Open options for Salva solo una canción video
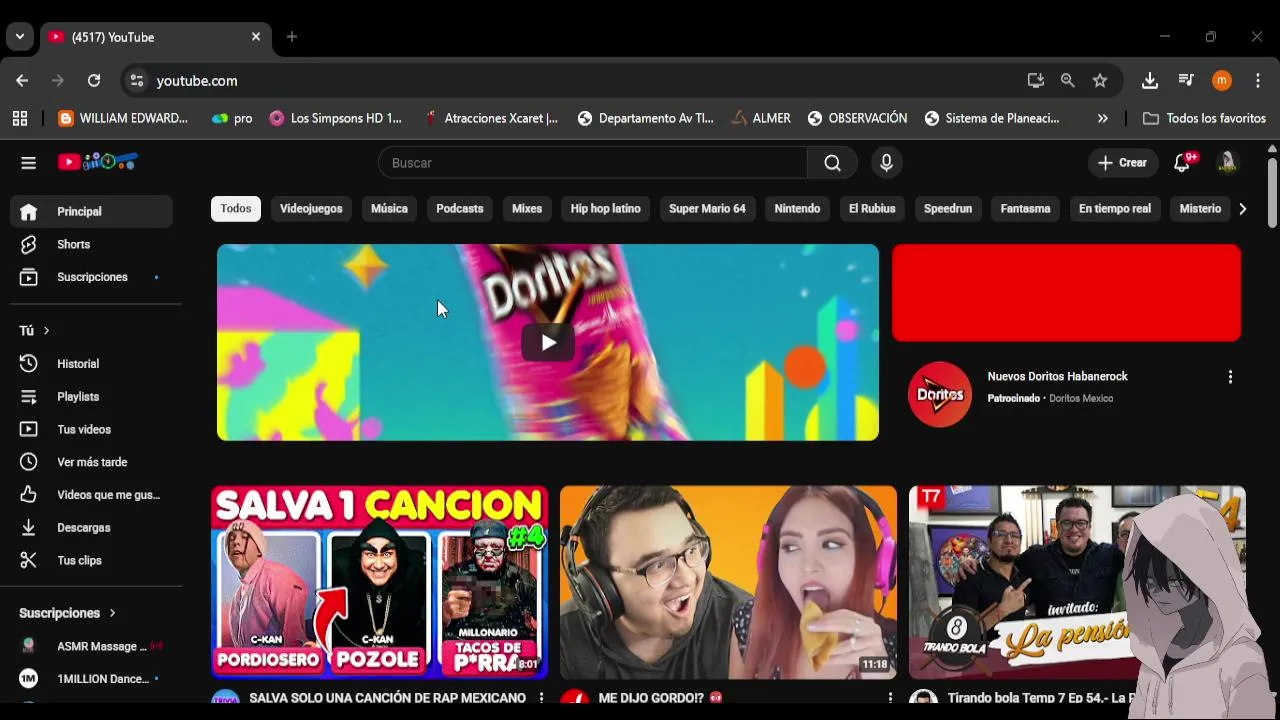Screen dimensions: 1280x720 coord(541,697)
